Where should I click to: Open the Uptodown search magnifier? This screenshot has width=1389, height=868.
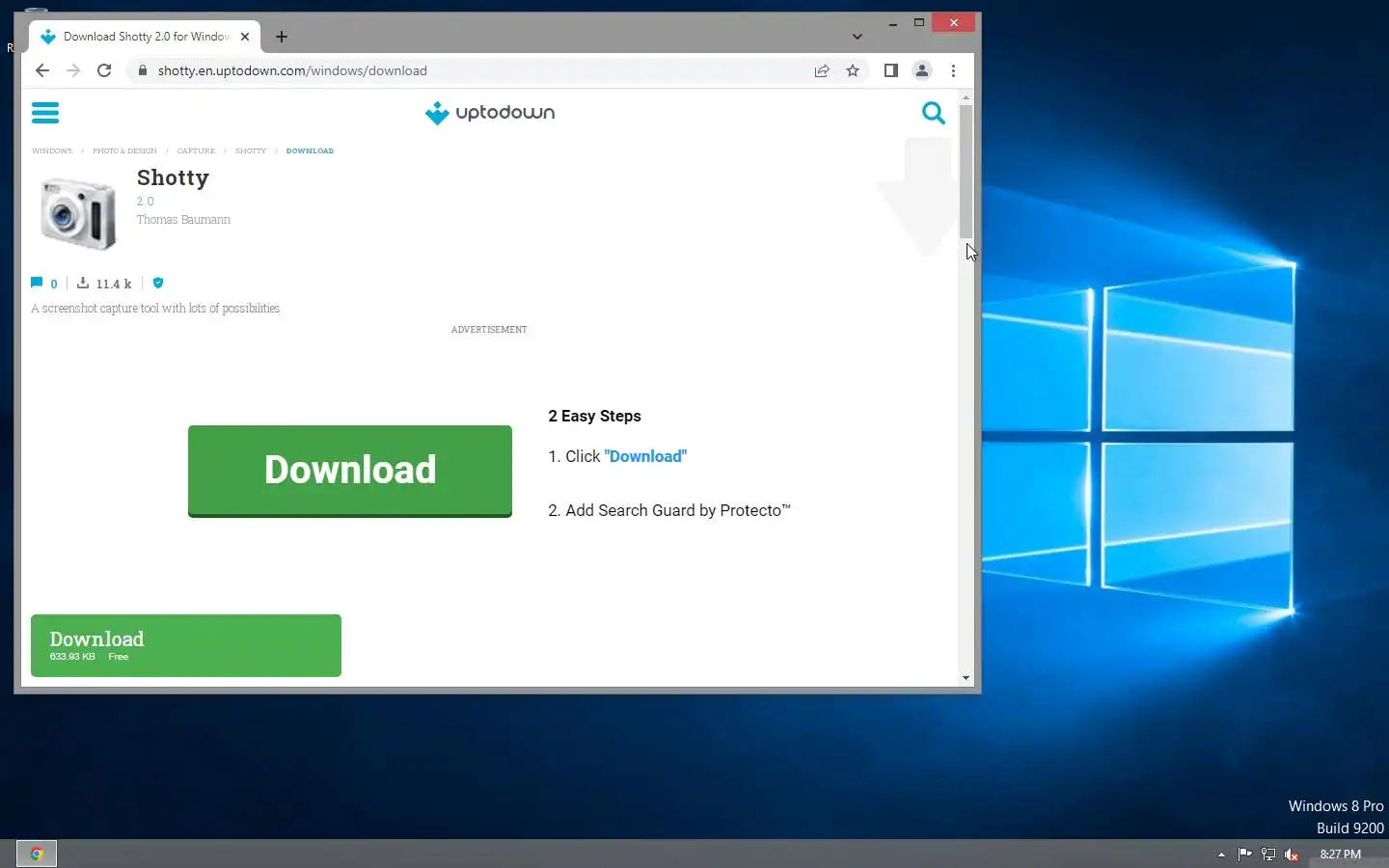(x=933, y=113)
